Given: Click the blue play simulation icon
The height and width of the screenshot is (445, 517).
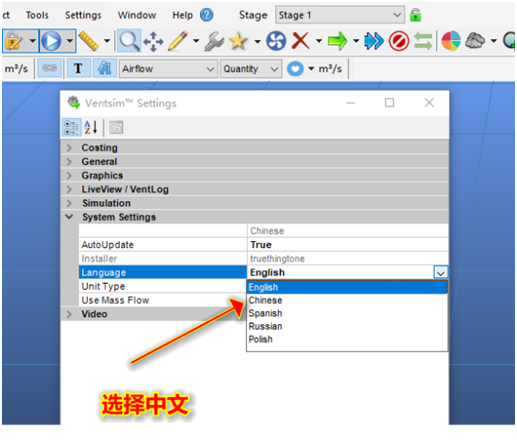Looking at the screenshot, I should (x=51, y=41).
